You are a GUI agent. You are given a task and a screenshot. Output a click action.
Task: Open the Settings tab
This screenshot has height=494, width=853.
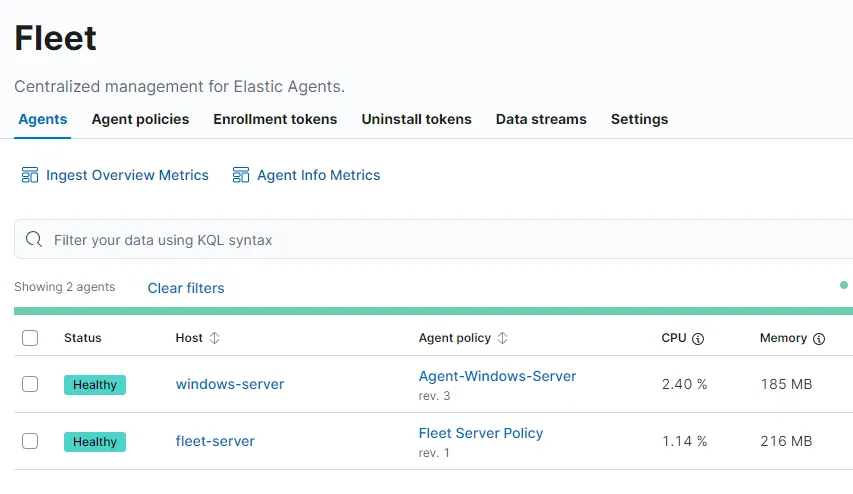[x=639, y=119]
